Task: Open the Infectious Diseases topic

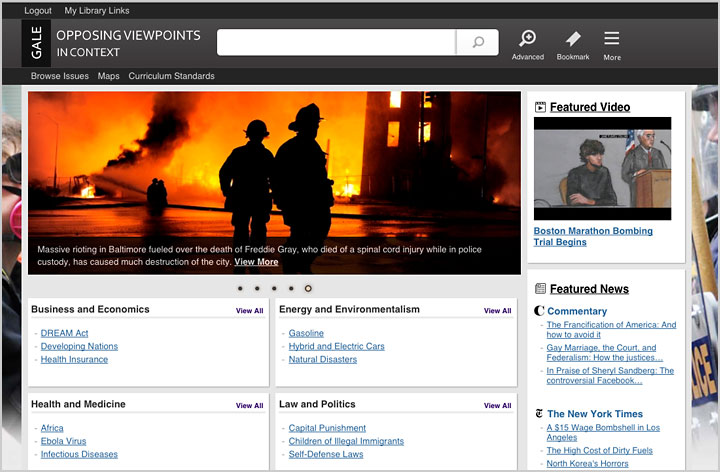Action: point(79,454)
